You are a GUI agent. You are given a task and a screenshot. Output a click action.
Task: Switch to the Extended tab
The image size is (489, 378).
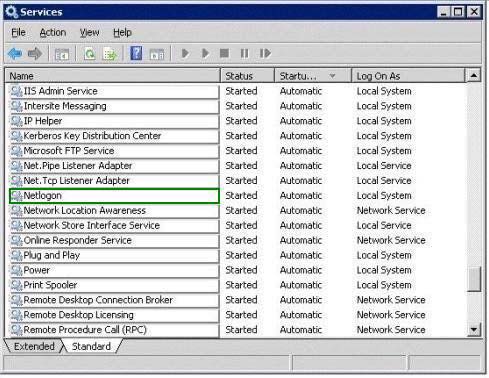pyautogui.click(x=34, y=346)
